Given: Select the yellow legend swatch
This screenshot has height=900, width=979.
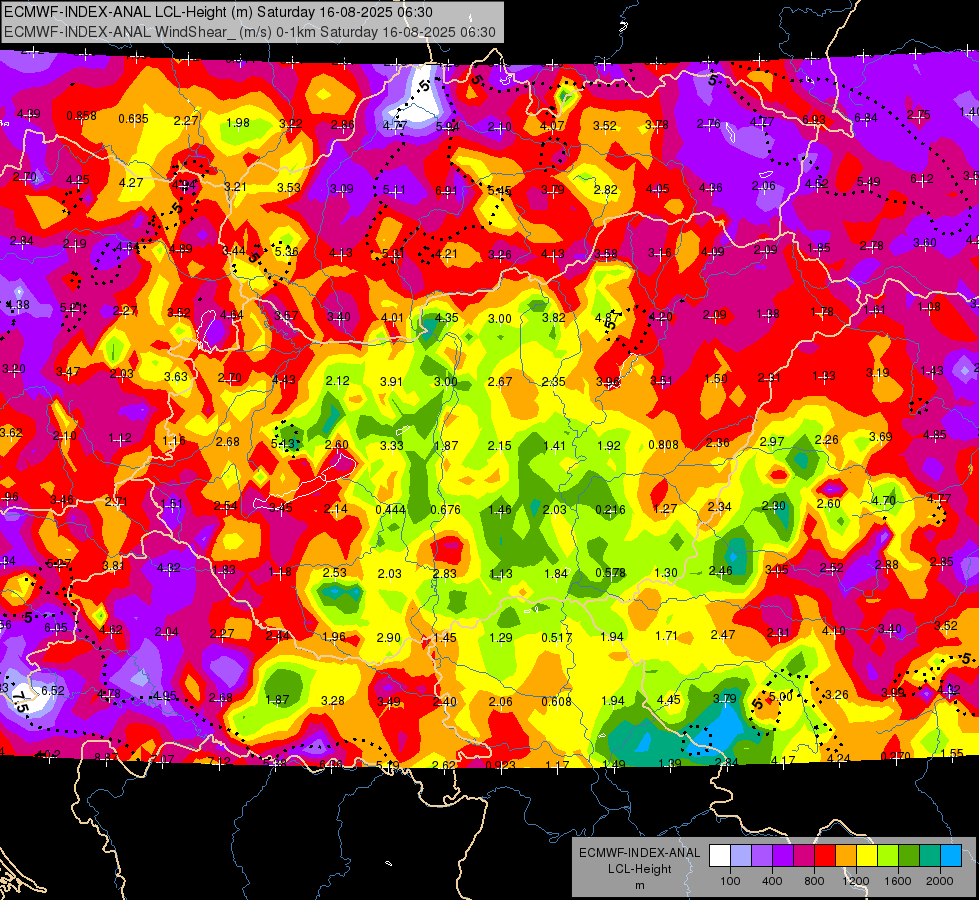Looking at the screenshot, I should click(867, 855).
